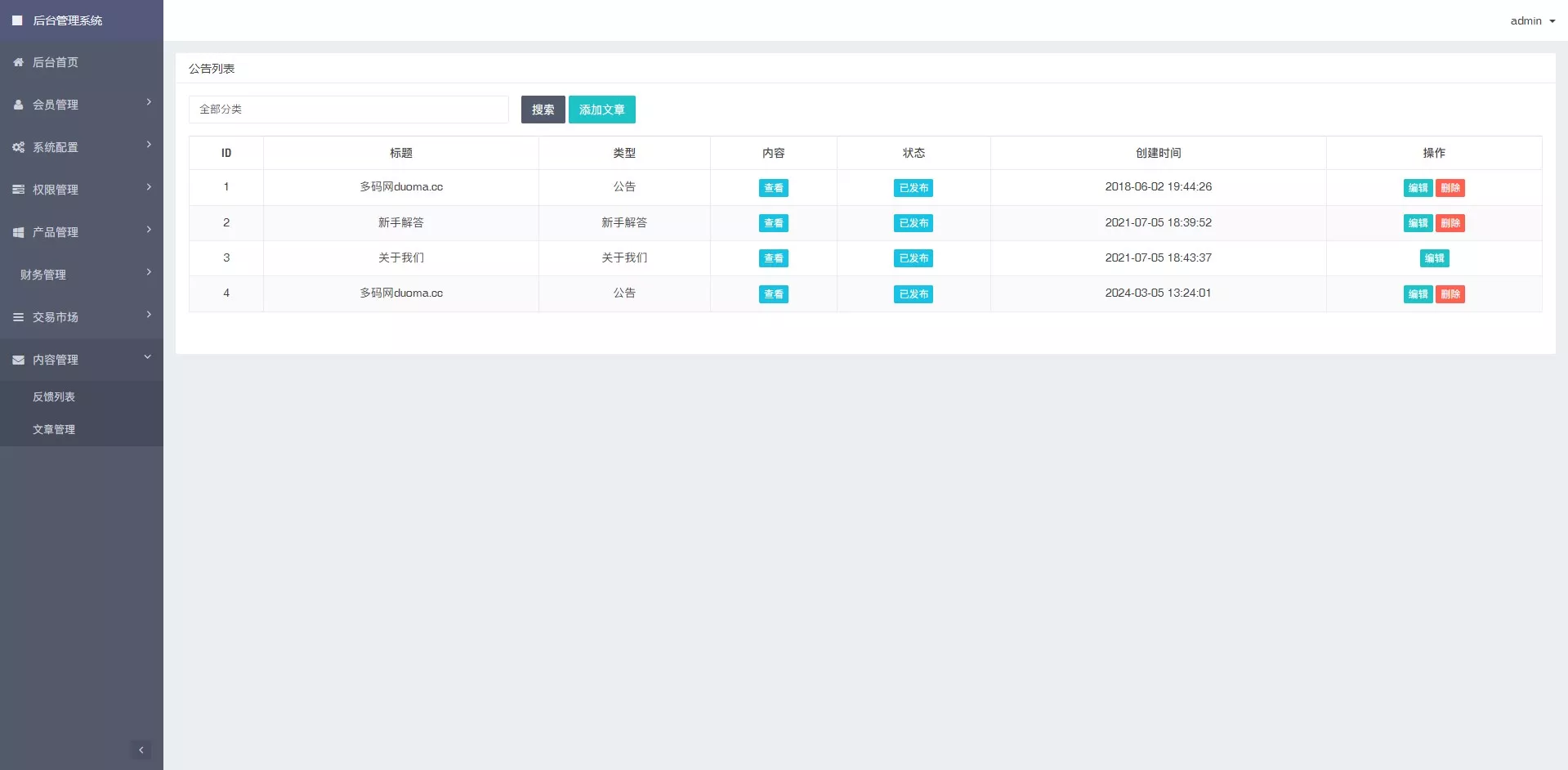Open 反馈列表 in the sidebar
Image resolution: width=1568 pixels, height=770 pixels.
[54, 396]
